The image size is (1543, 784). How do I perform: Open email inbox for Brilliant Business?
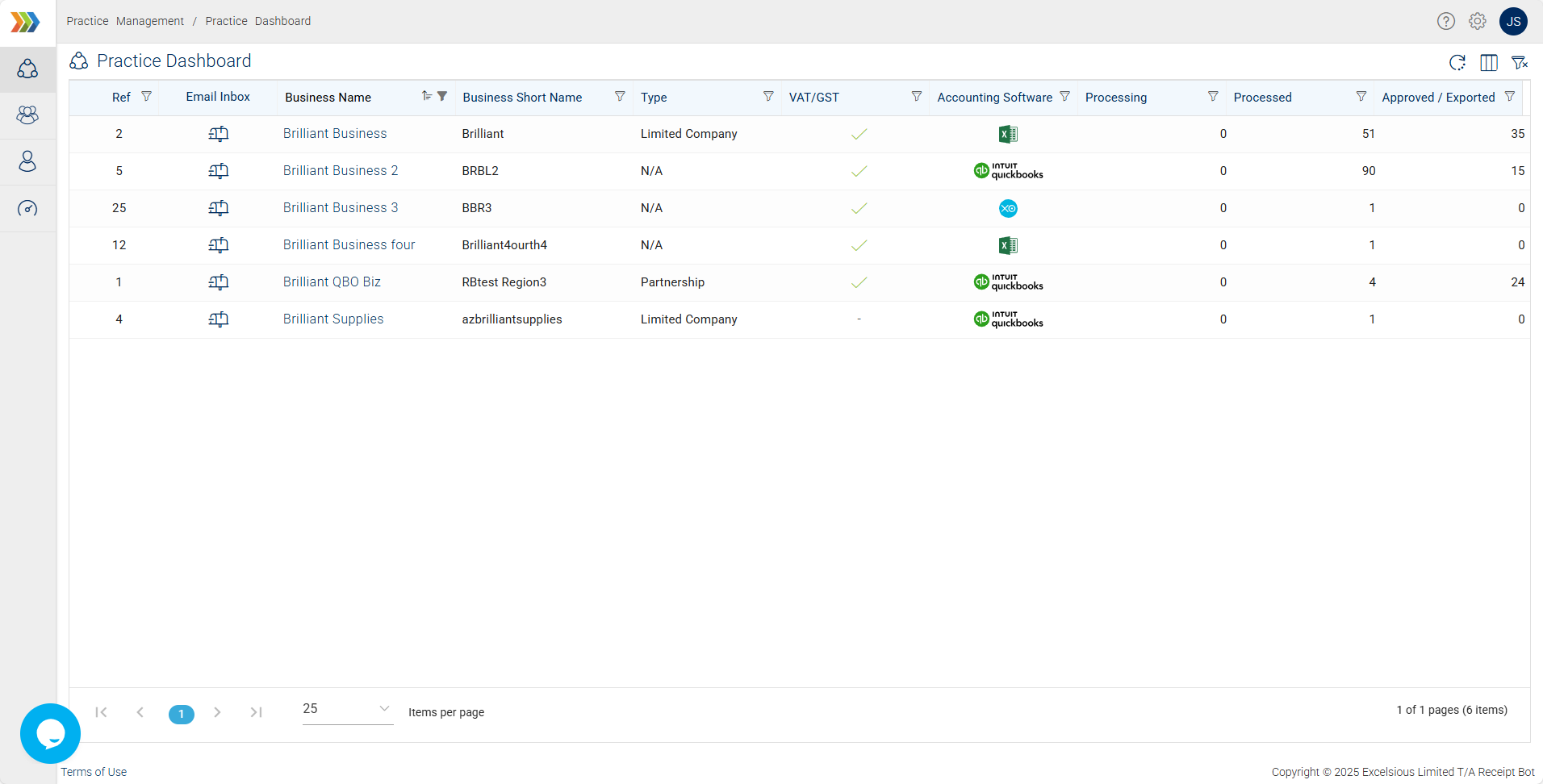tap(219, 134)
